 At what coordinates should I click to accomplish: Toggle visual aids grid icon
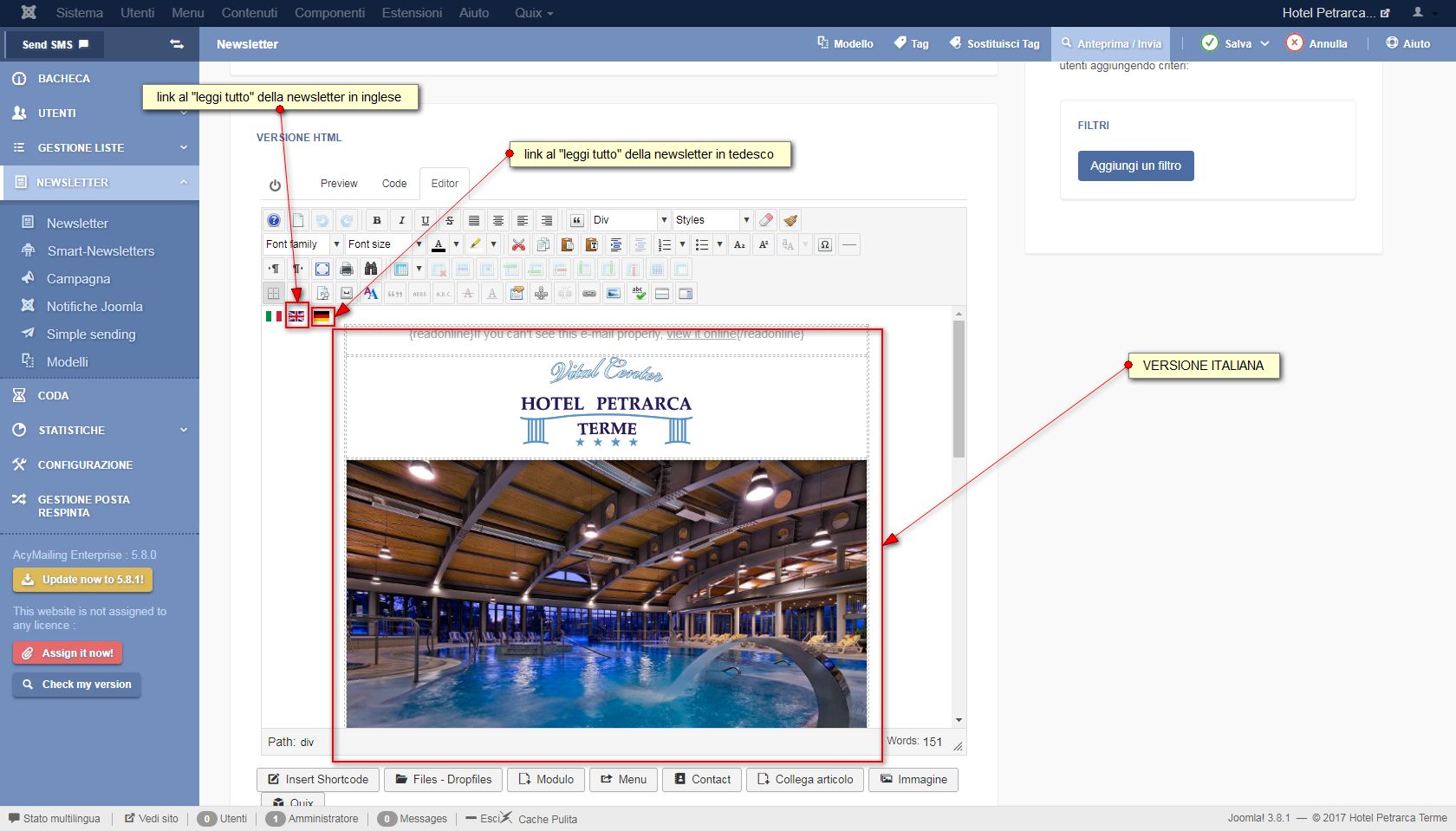pos(274,293)
